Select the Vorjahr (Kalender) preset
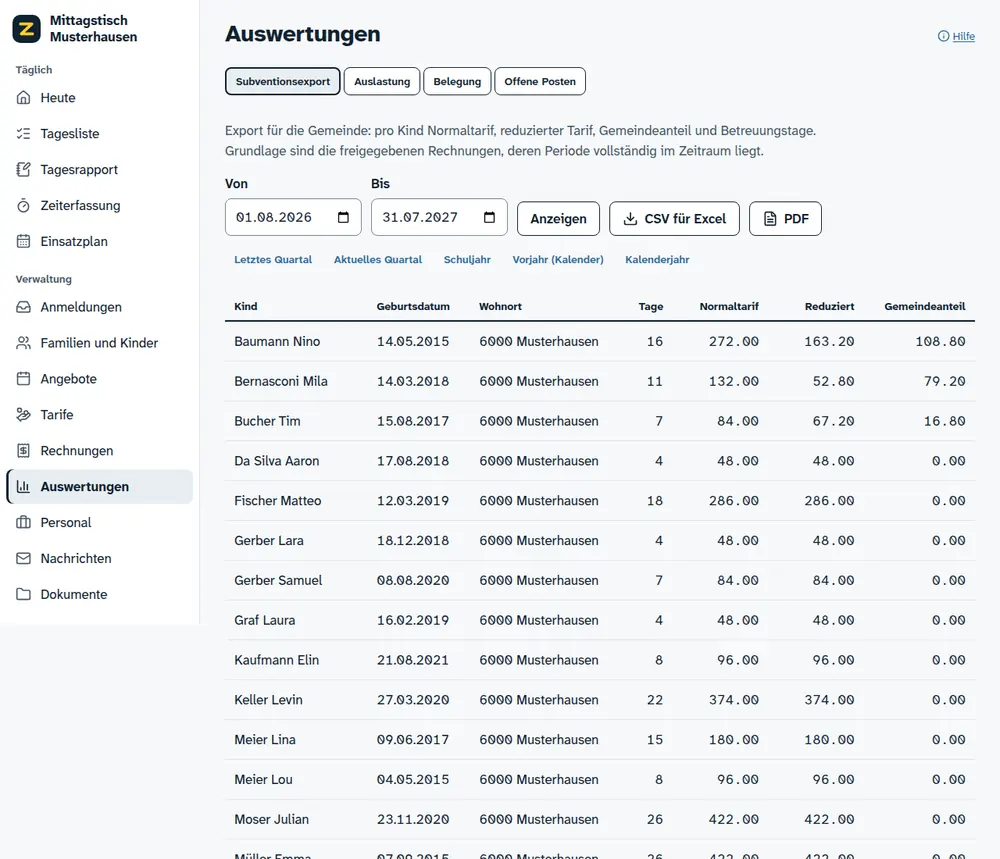Screen dimensions: 1000x859 [x=558, y=260]
